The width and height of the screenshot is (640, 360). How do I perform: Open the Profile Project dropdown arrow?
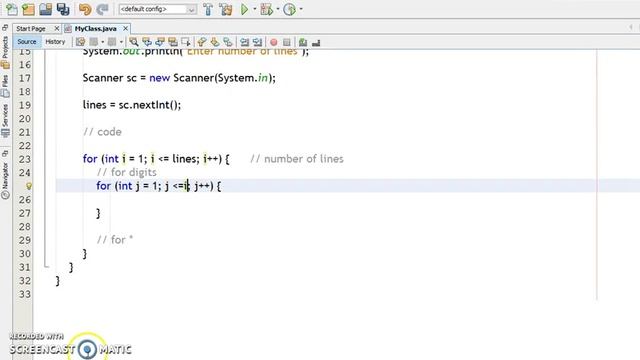[x=301, y=9]
